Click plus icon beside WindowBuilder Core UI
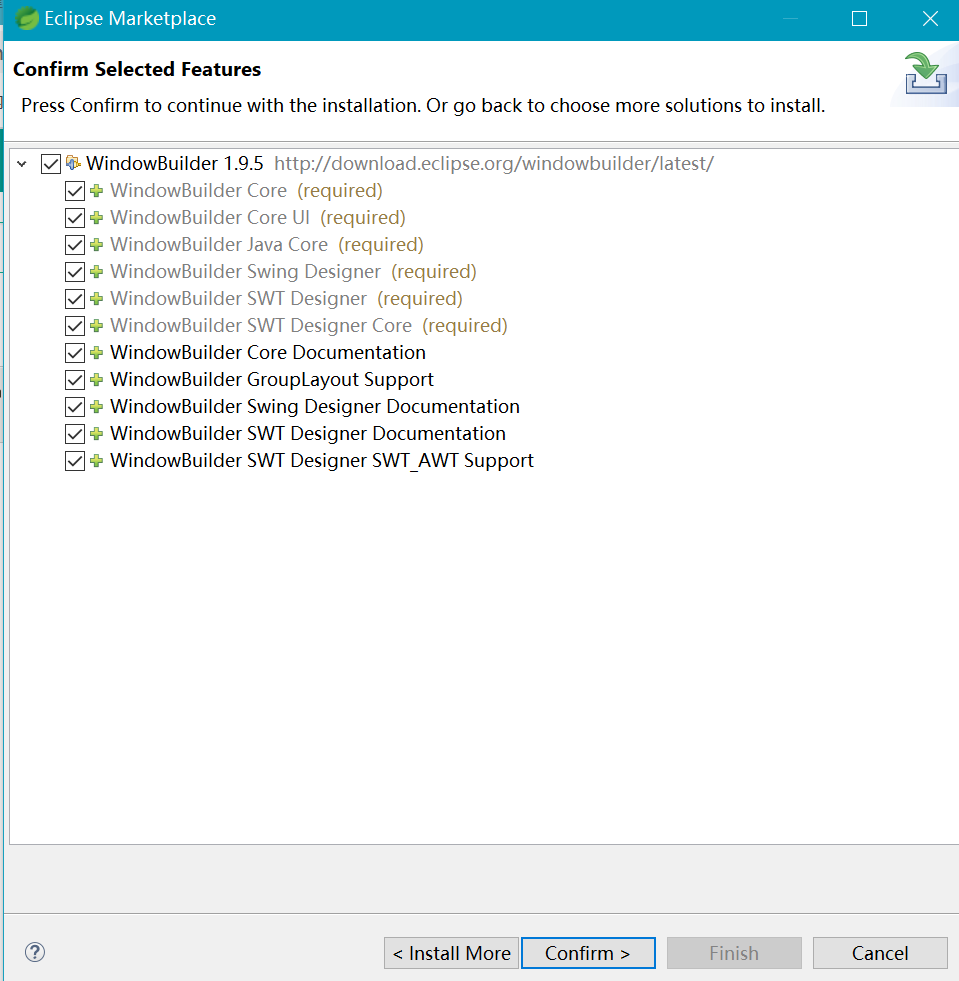The height and width of the screenshot is (981, 959). coord(96,218)
